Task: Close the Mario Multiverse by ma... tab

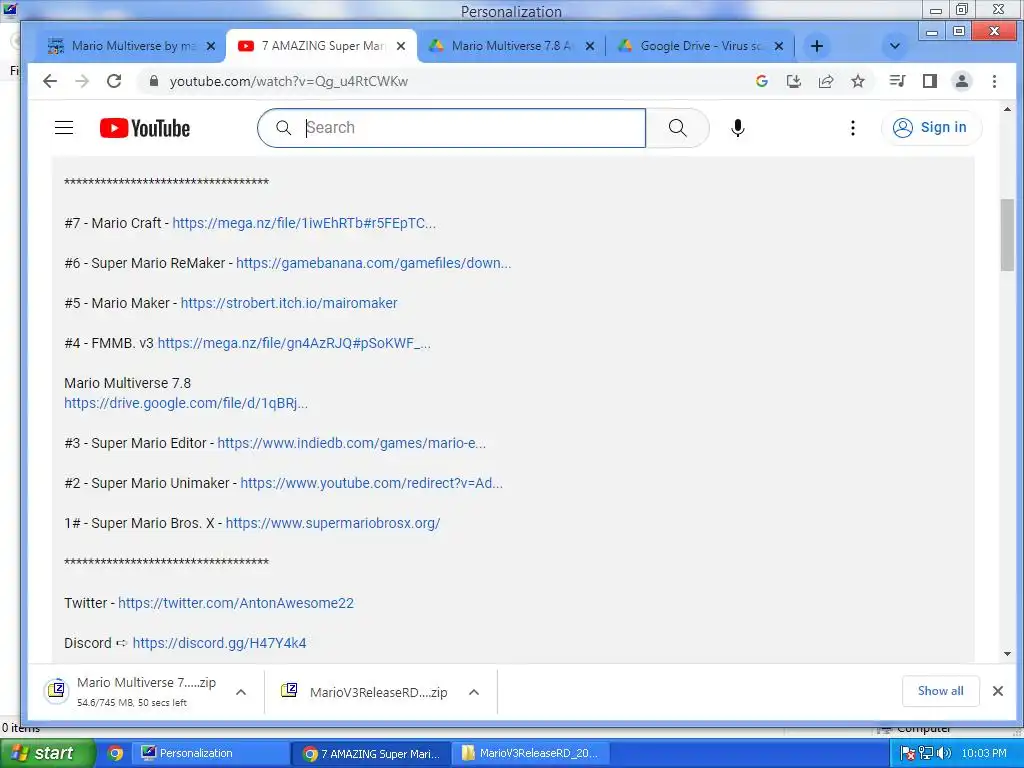Action: pos(210,46)
